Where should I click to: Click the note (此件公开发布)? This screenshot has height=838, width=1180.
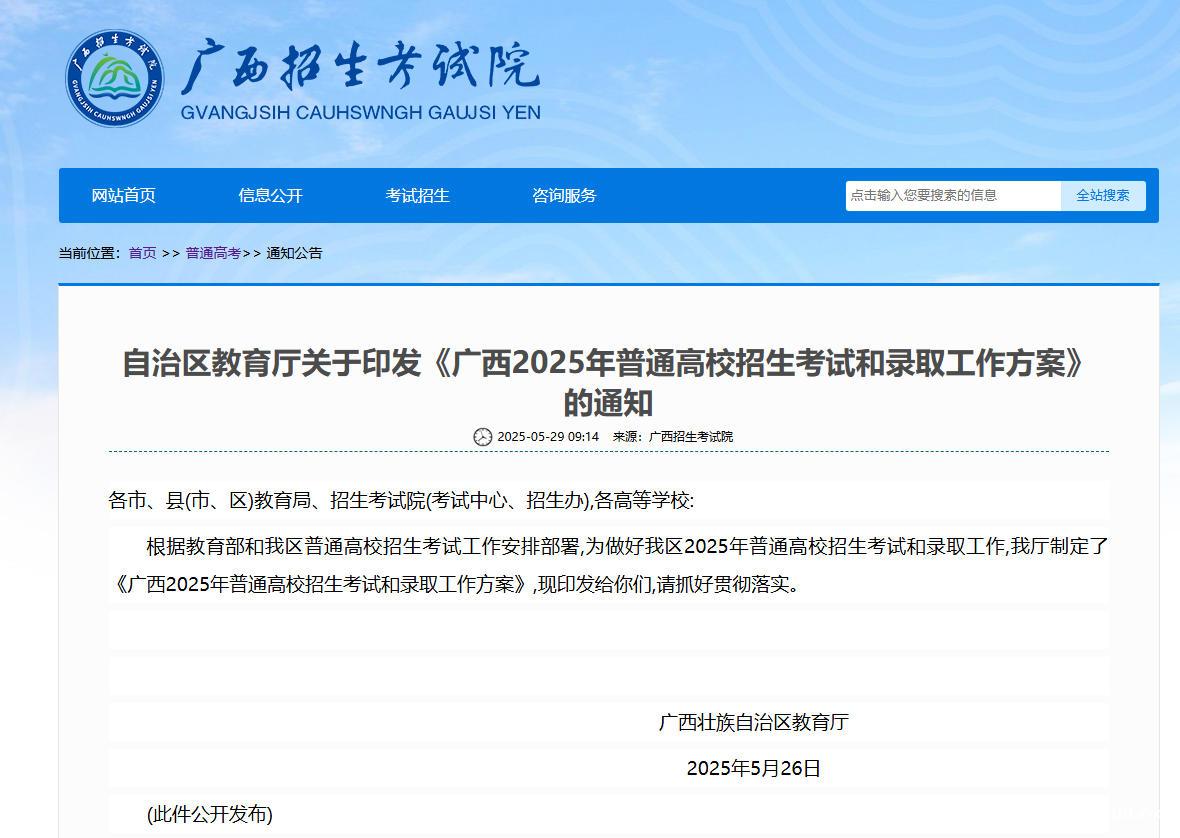(210, 814)
